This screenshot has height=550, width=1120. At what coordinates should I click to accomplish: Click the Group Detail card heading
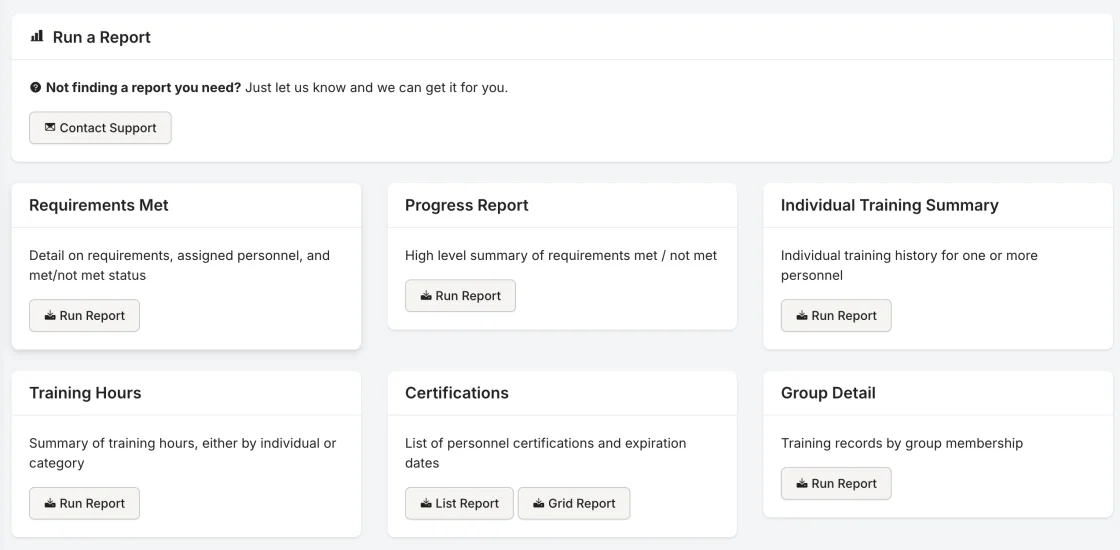[x=828, y=393]
